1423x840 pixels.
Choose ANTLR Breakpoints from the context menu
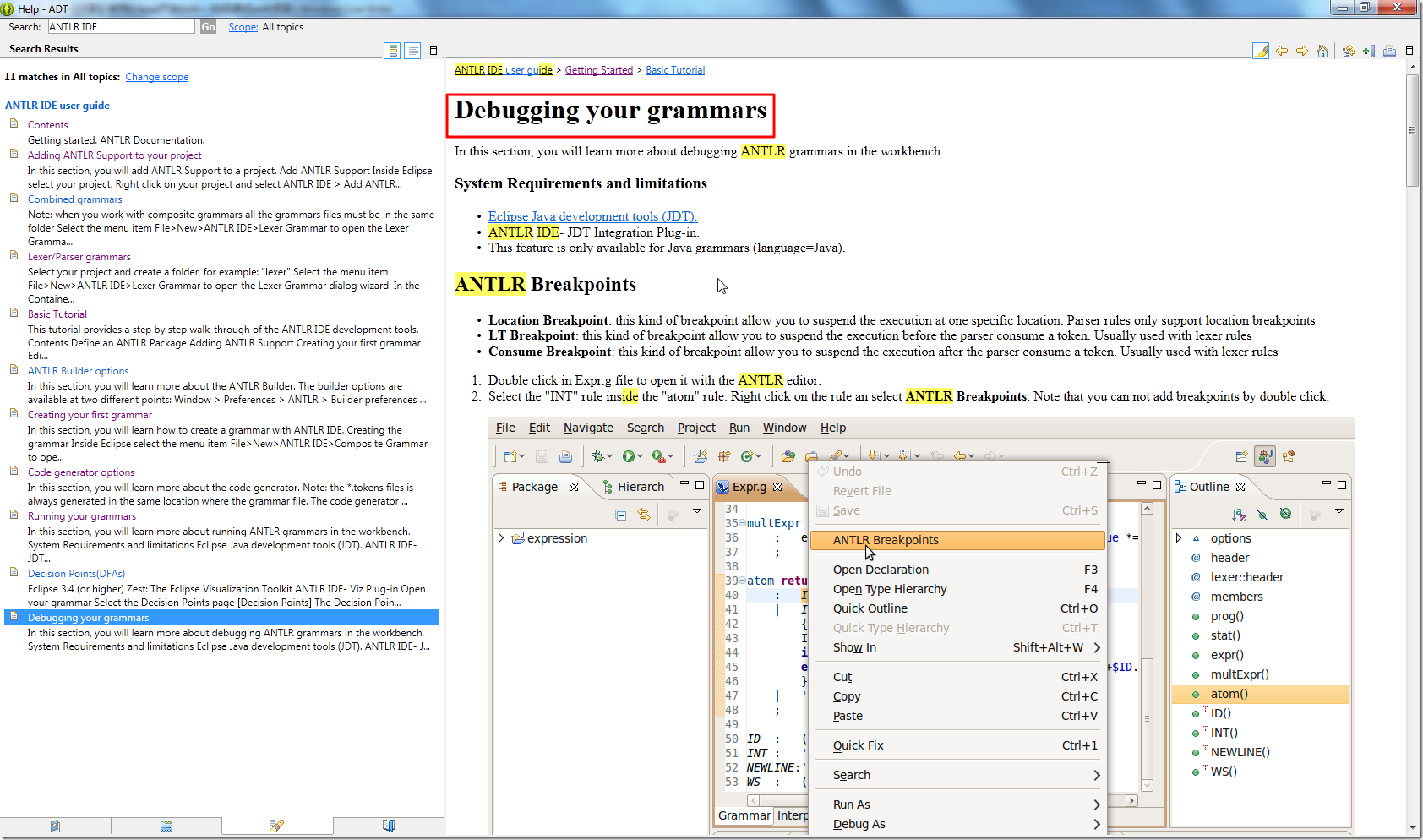(957, 540)
